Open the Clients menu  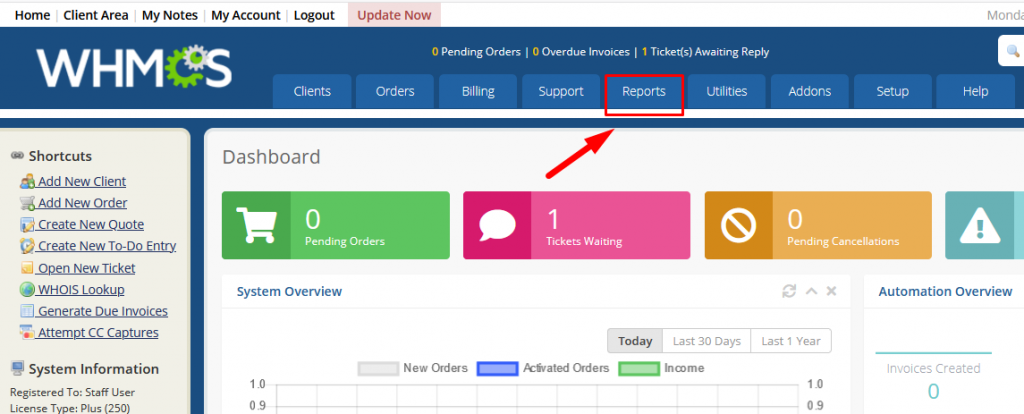(312, 91)
